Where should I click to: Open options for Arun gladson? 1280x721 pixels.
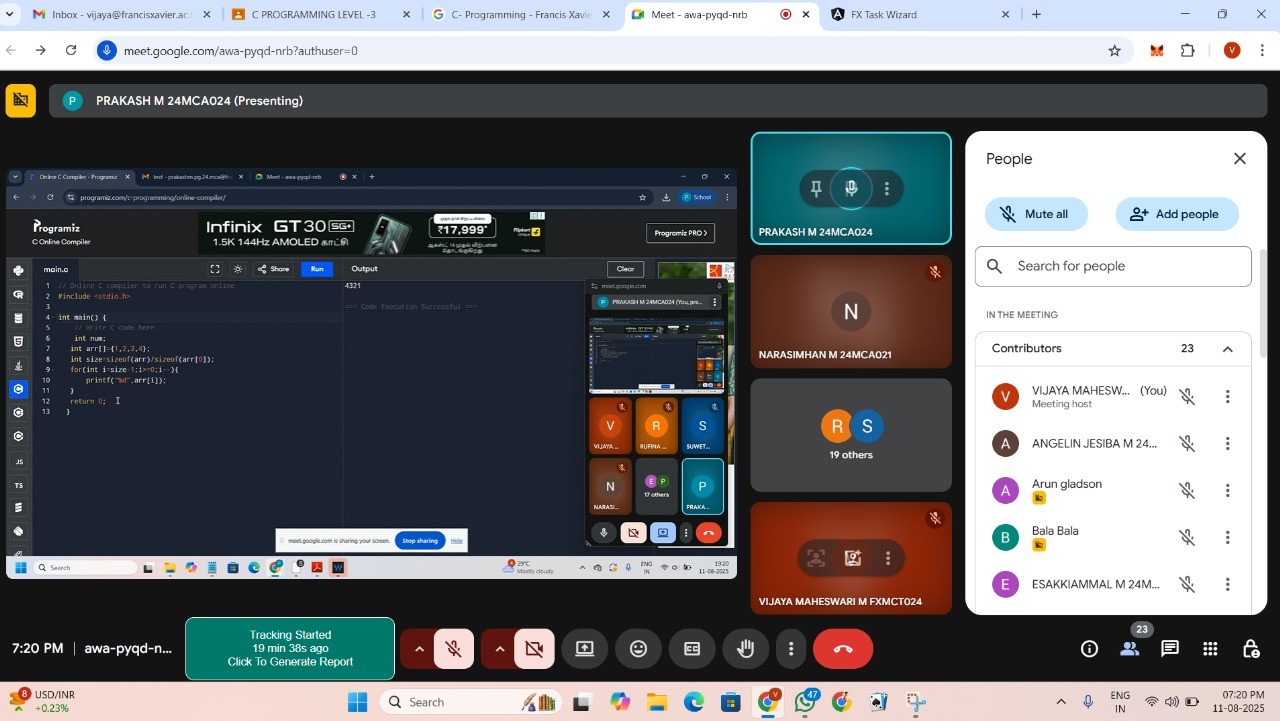[1227, 491]
